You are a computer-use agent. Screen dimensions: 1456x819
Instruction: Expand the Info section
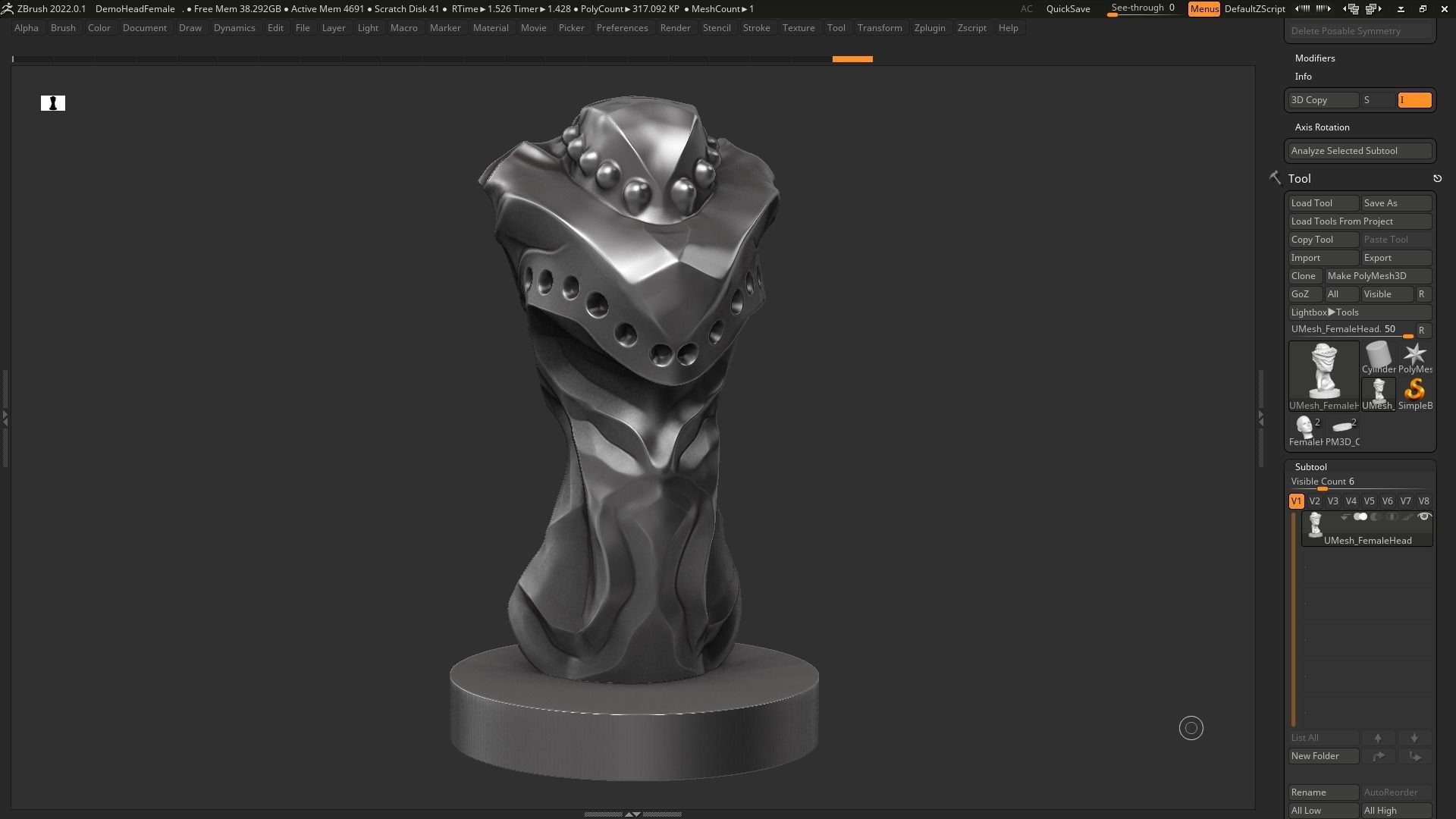click(1304, 77)
